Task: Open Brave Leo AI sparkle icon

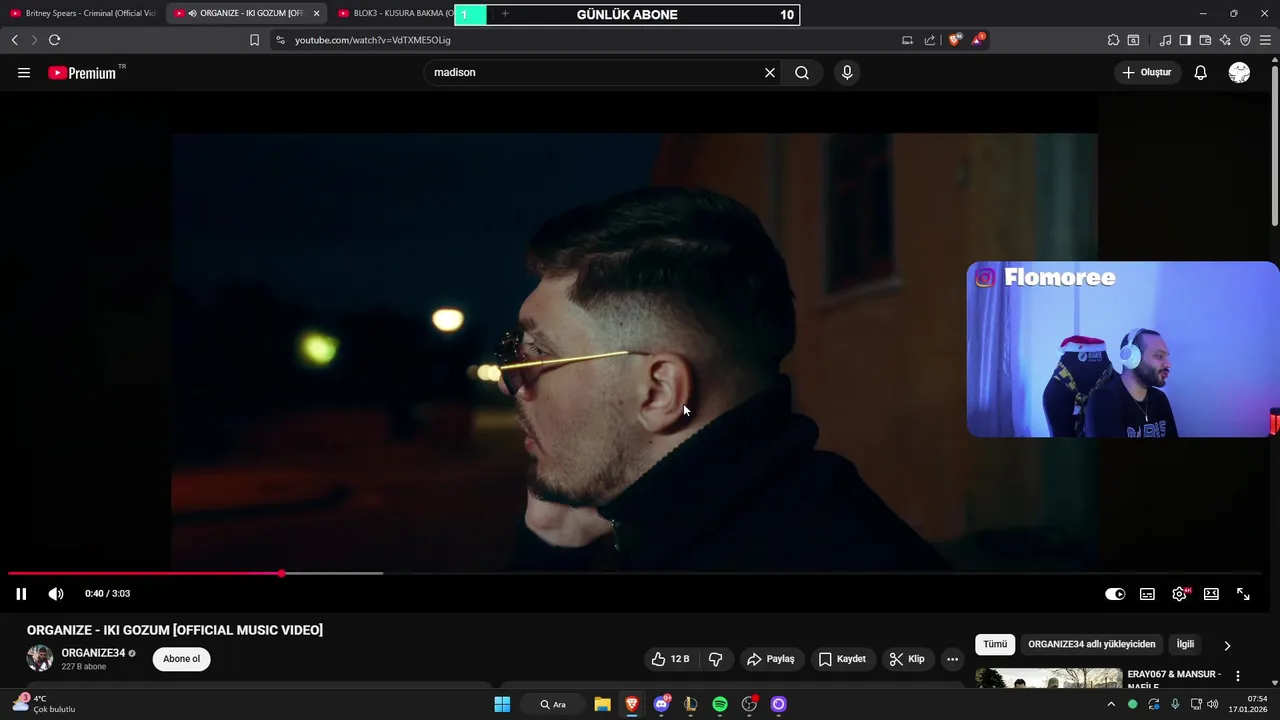Action: pyautogui.click(x=1225, y=40)
